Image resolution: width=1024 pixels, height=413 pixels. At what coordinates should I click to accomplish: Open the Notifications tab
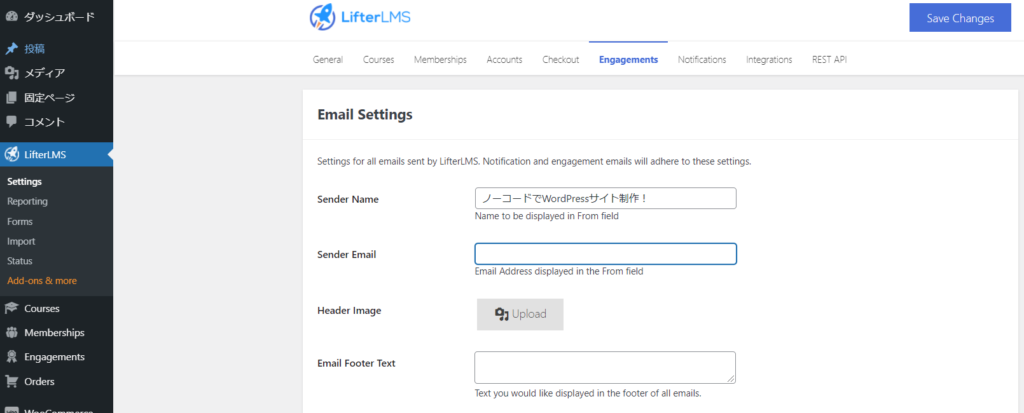tap(702, 59)
